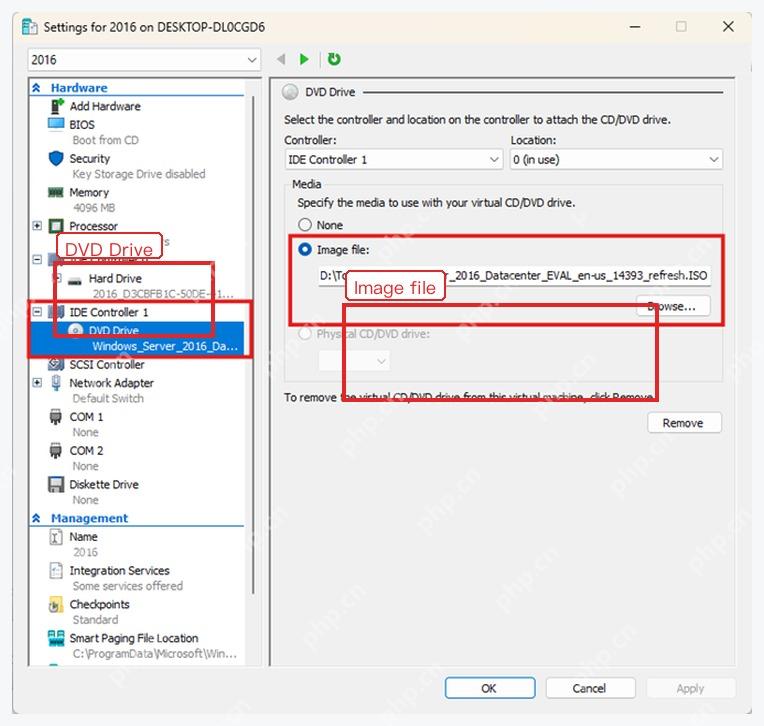Click the 'Standard' checkpoints text
The width and height of the screenshot is (764, 726).
pyautogui.click(x=96, y=620)
